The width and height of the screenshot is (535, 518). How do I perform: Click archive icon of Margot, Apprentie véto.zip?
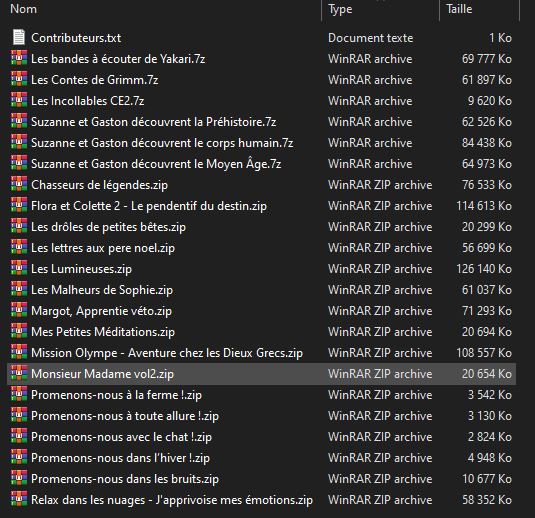coord(19,311)
